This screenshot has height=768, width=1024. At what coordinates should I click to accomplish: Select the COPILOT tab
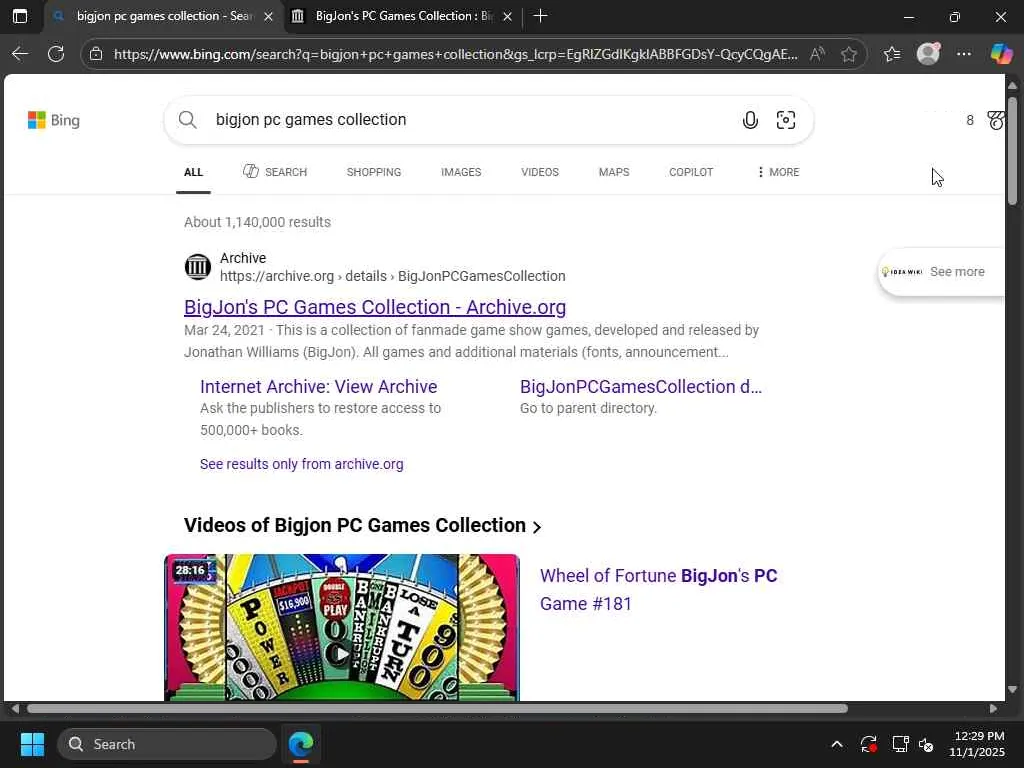pyautogui.click(x=691, y=172)
